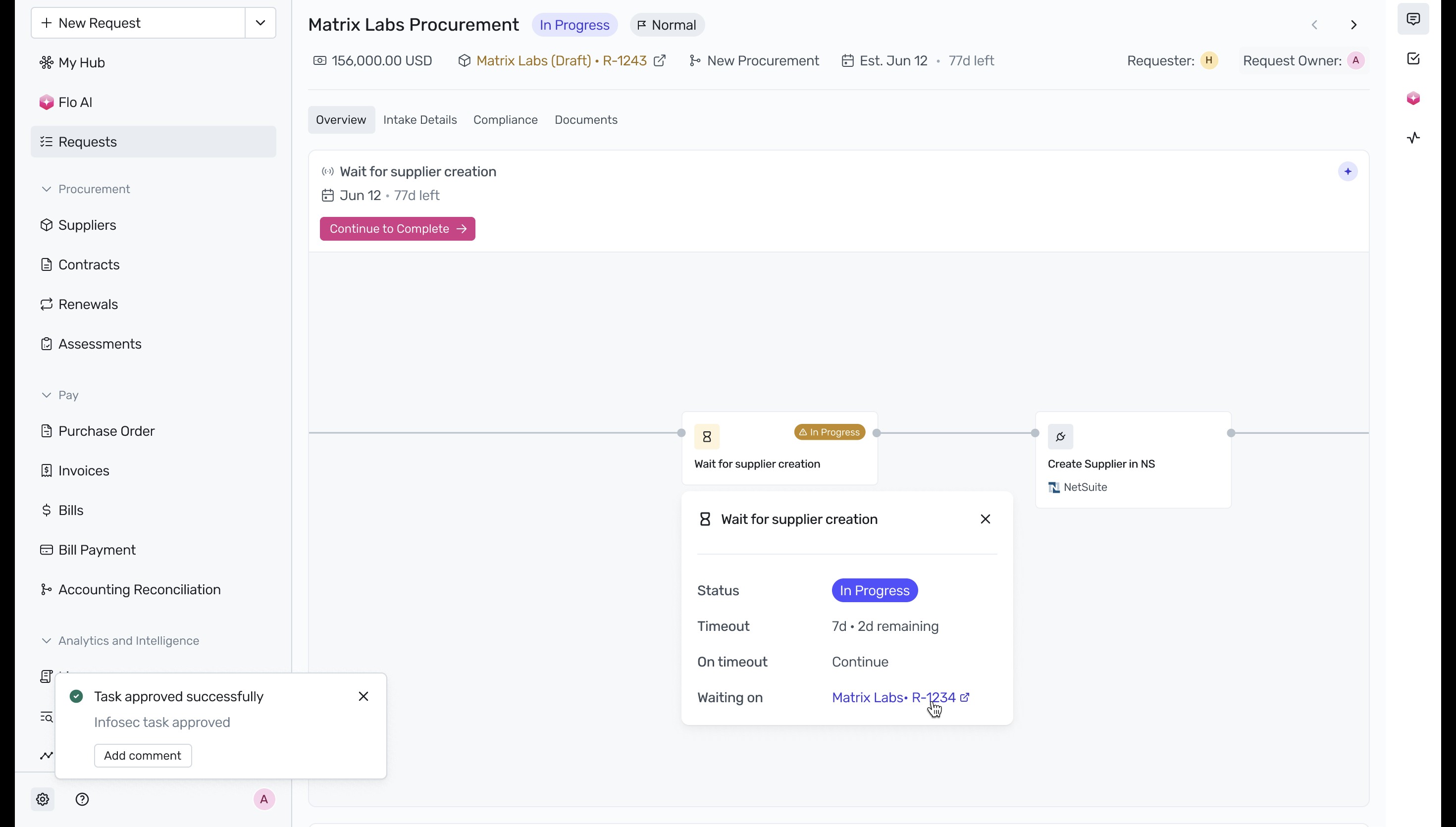
Task: Open the comments panel icon
Action: (x=1413, y=19)
